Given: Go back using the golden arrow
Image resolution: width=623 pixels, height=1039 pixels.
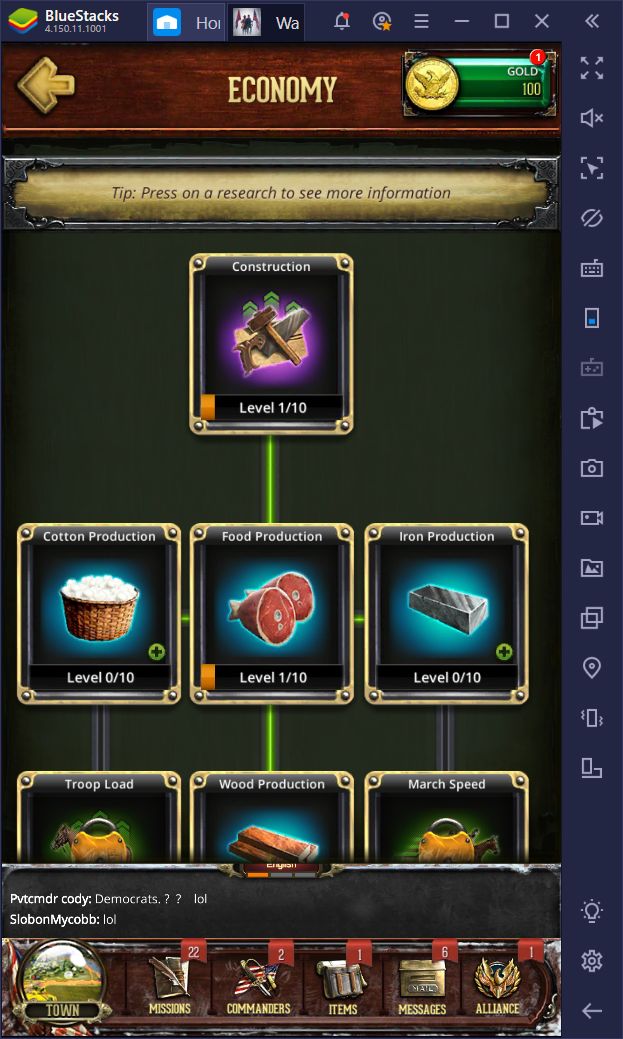Looking at the screenshot, I should tap(46, 87).
